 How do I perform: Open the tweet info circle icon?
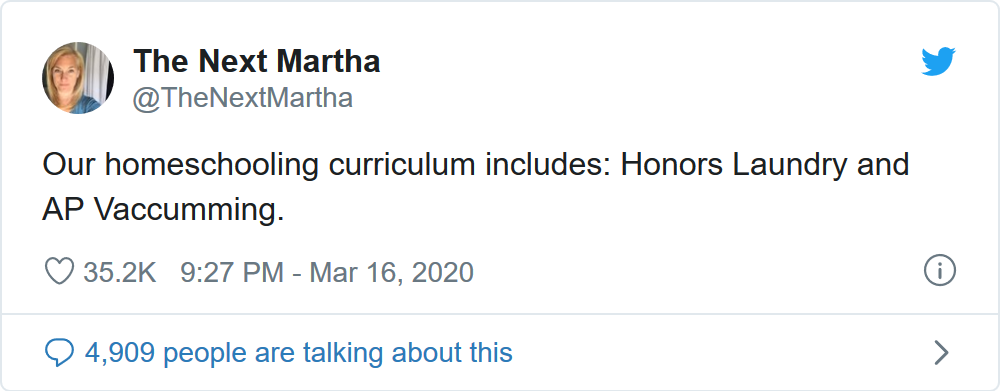[939, 271]
